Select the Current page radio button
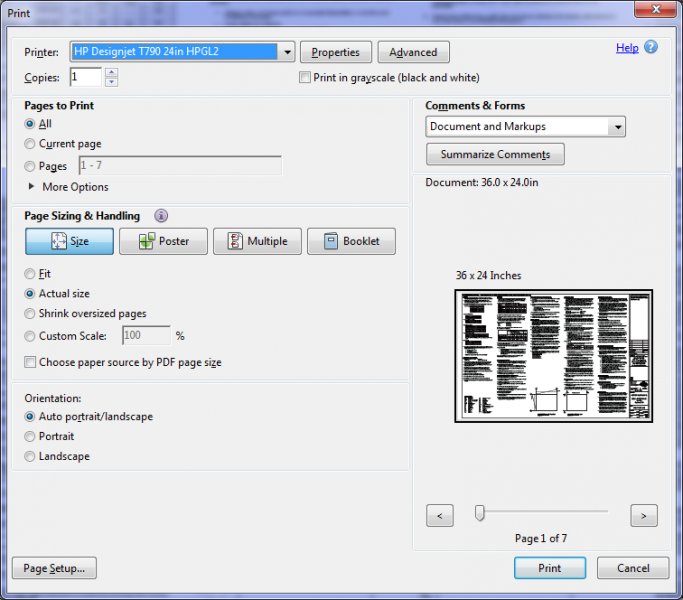The width and height of the screenshot is (683, 600). pyautogui.click(x=30, y=144)
